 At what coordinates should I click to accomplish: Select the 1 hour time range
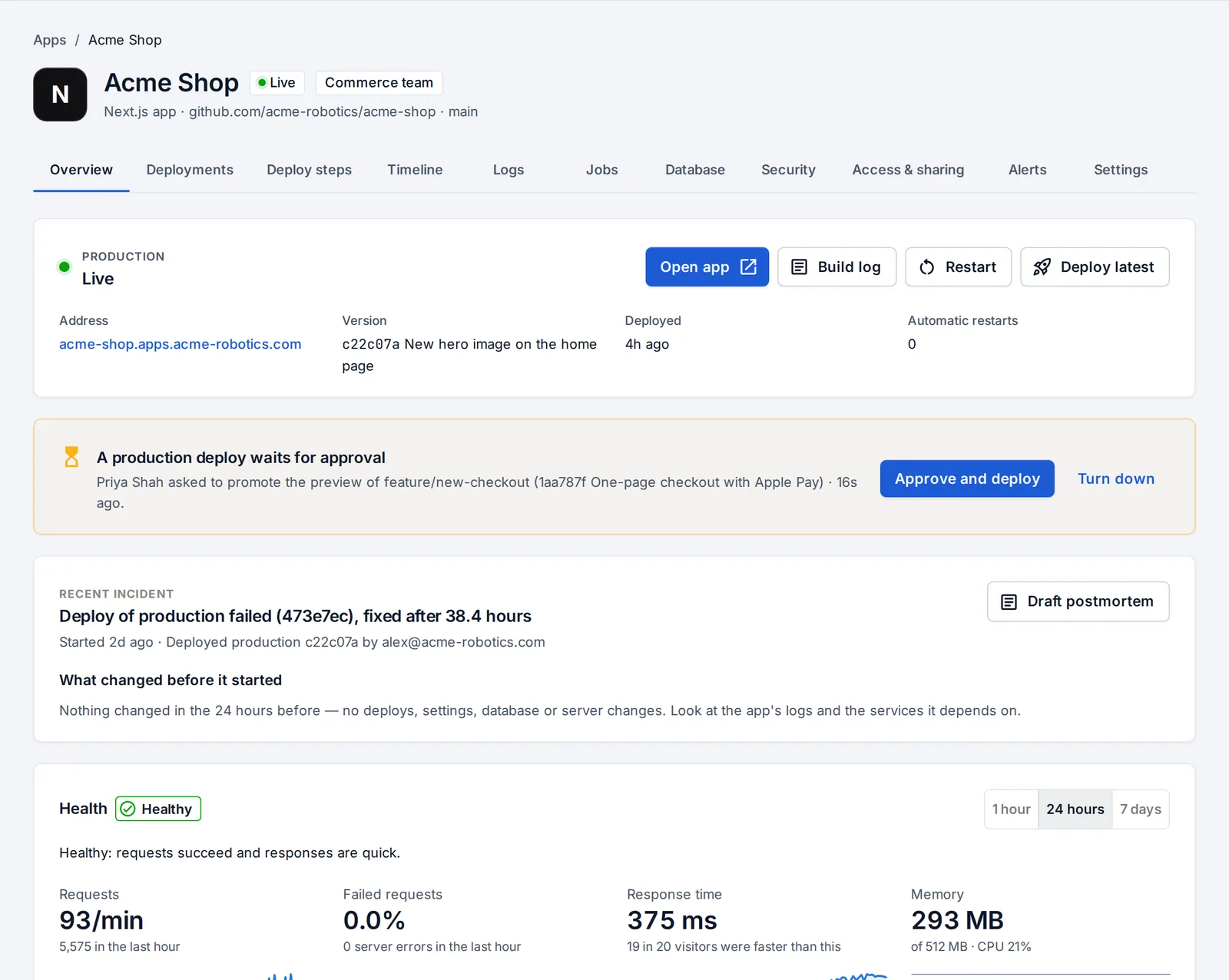pos(1012,809)
